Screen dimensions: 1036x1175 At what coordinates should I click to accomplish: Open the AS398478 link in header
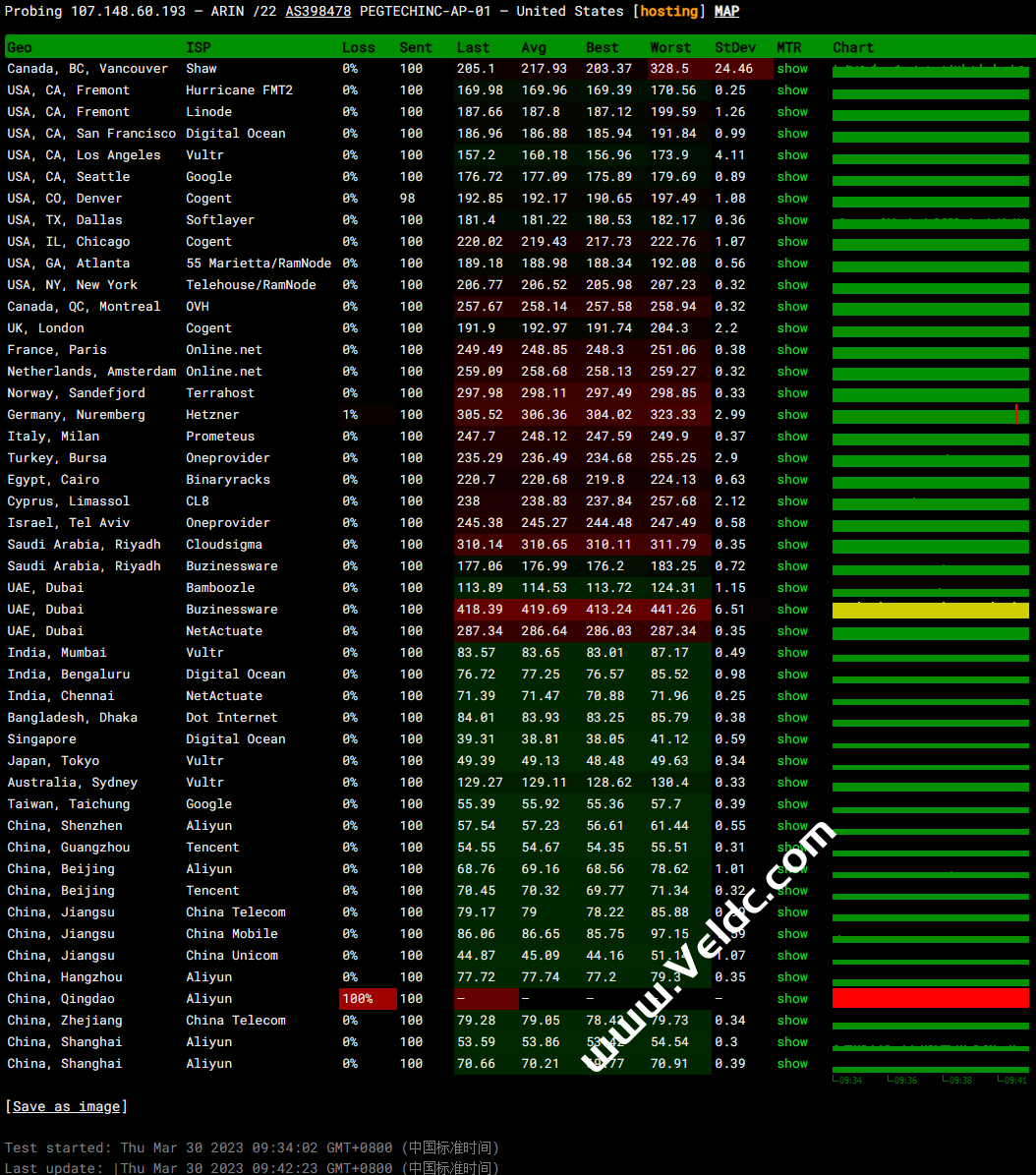(318, 11)
